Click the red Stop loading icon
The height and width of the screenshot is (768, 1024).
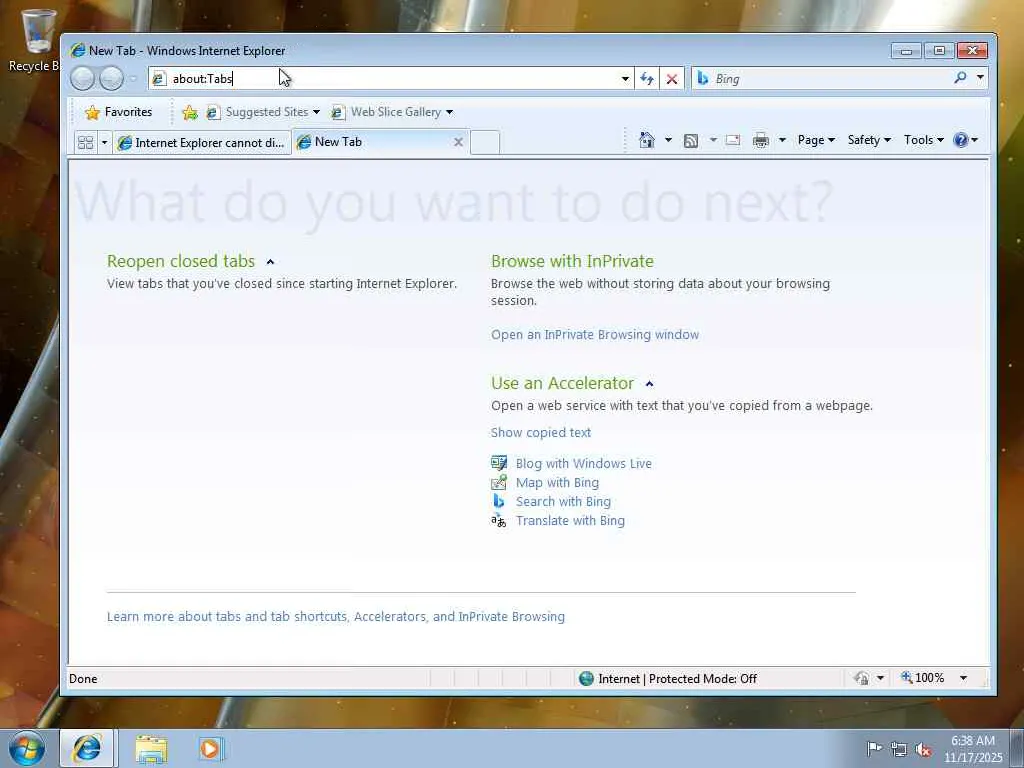click(671, 78)
